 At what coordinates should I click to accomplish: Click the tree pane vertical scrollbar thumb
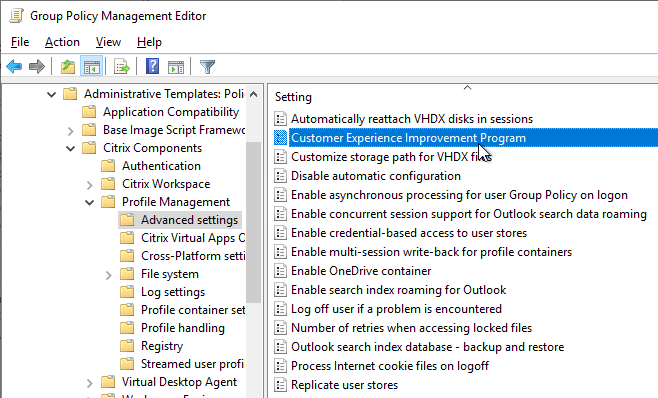click(253, 223)
